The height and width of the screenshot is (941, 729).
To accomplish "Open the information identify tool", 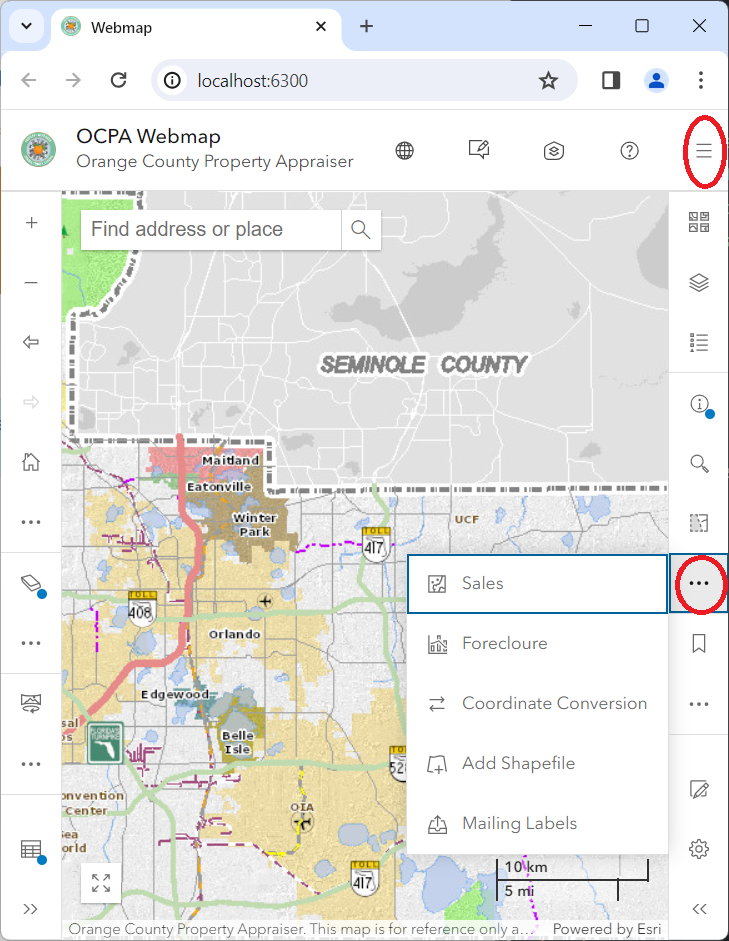I will (699, 403).
